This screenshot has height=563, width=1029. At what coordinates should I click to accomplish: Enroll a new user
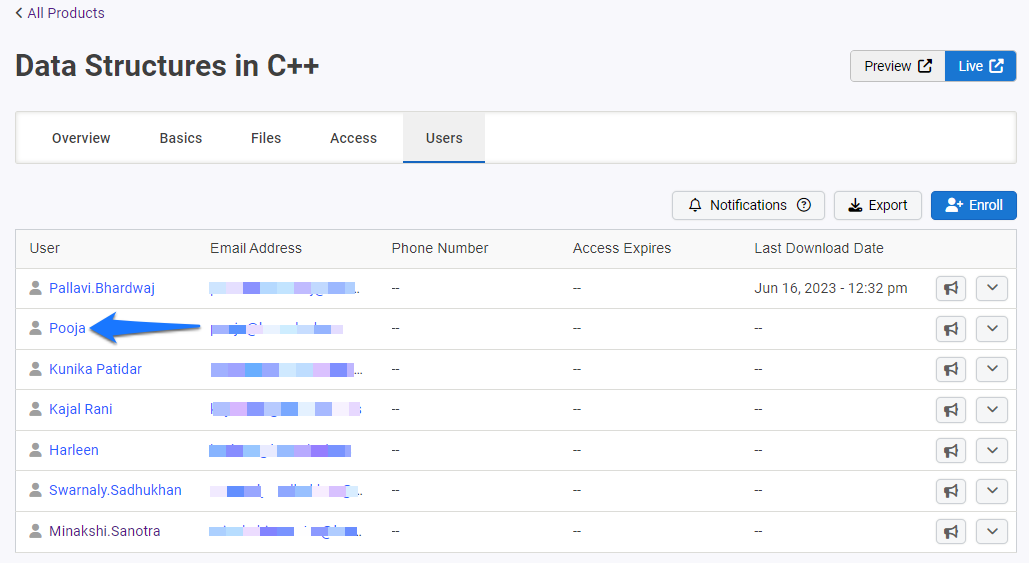[973, 205]
